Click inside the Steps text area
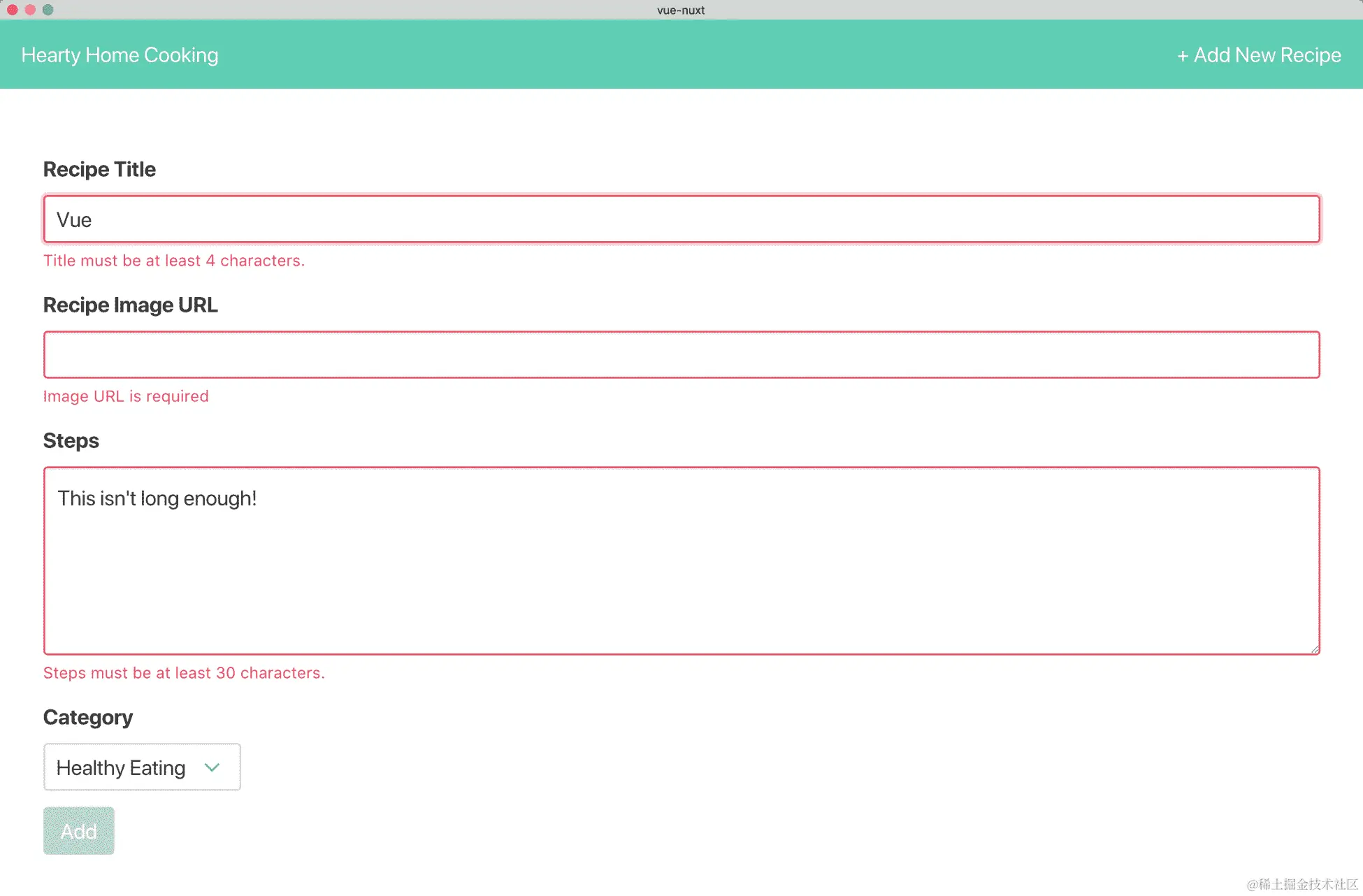 (x=681, y=561)
